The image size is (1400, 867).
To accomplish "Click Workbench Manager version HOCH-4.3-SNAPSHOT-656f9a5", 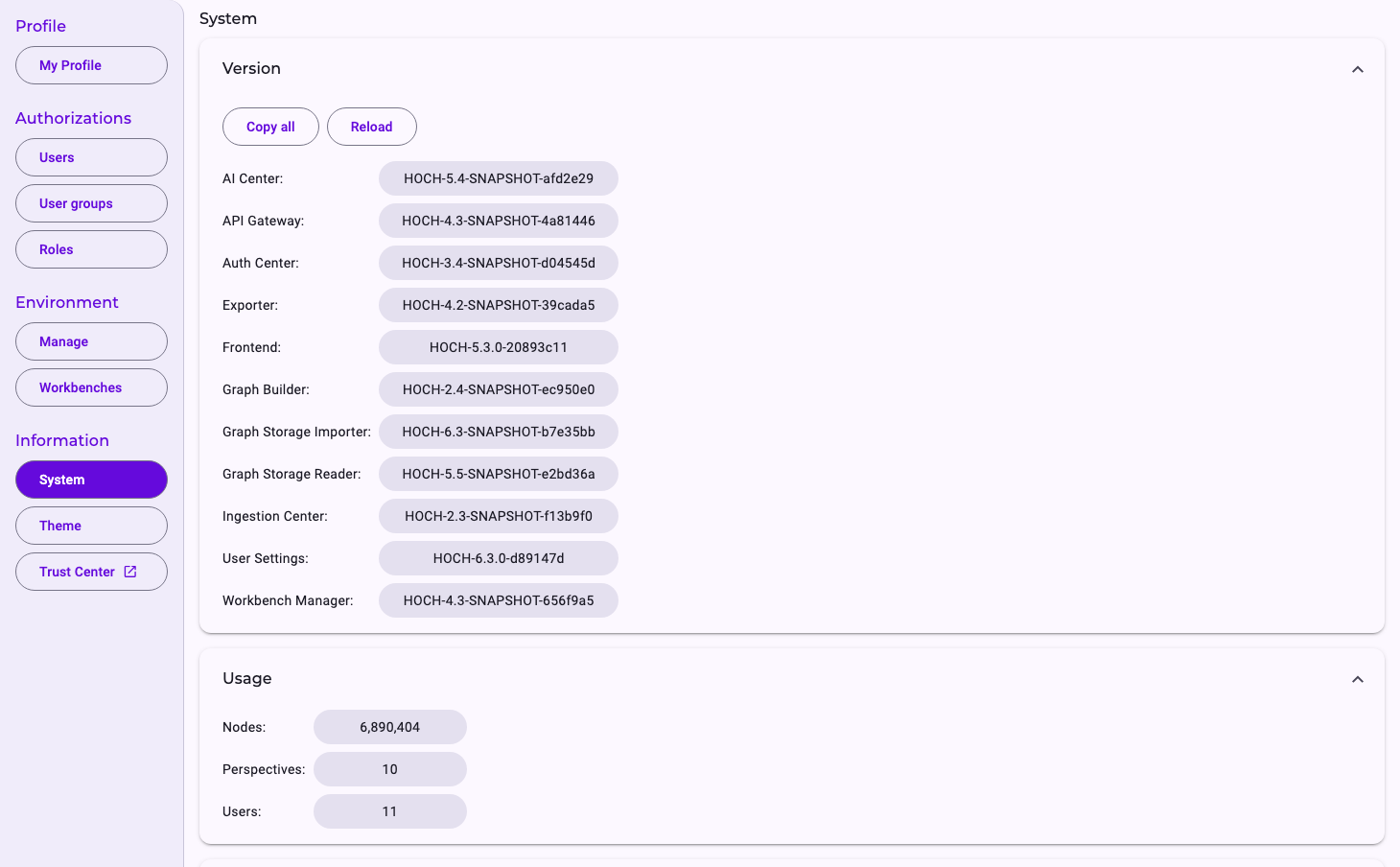I will (499, 600).
